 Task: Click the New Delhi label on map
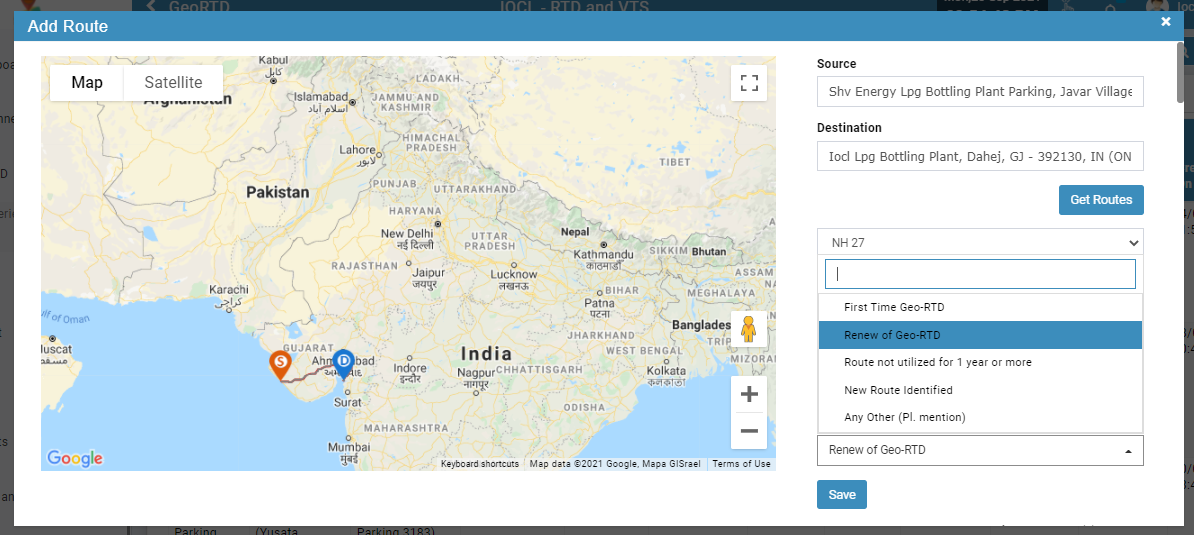coord(407,233)
